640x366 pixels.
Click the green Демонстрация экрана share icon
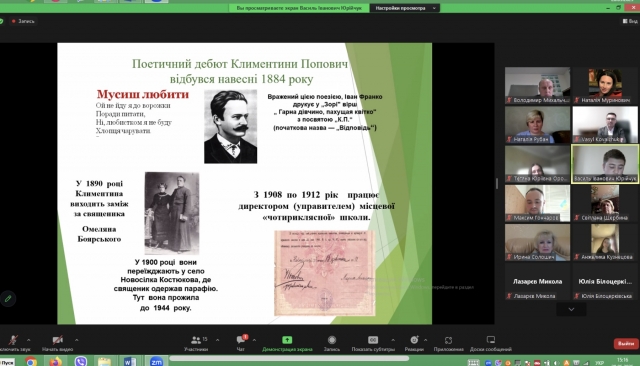click(x=287, y=340)
